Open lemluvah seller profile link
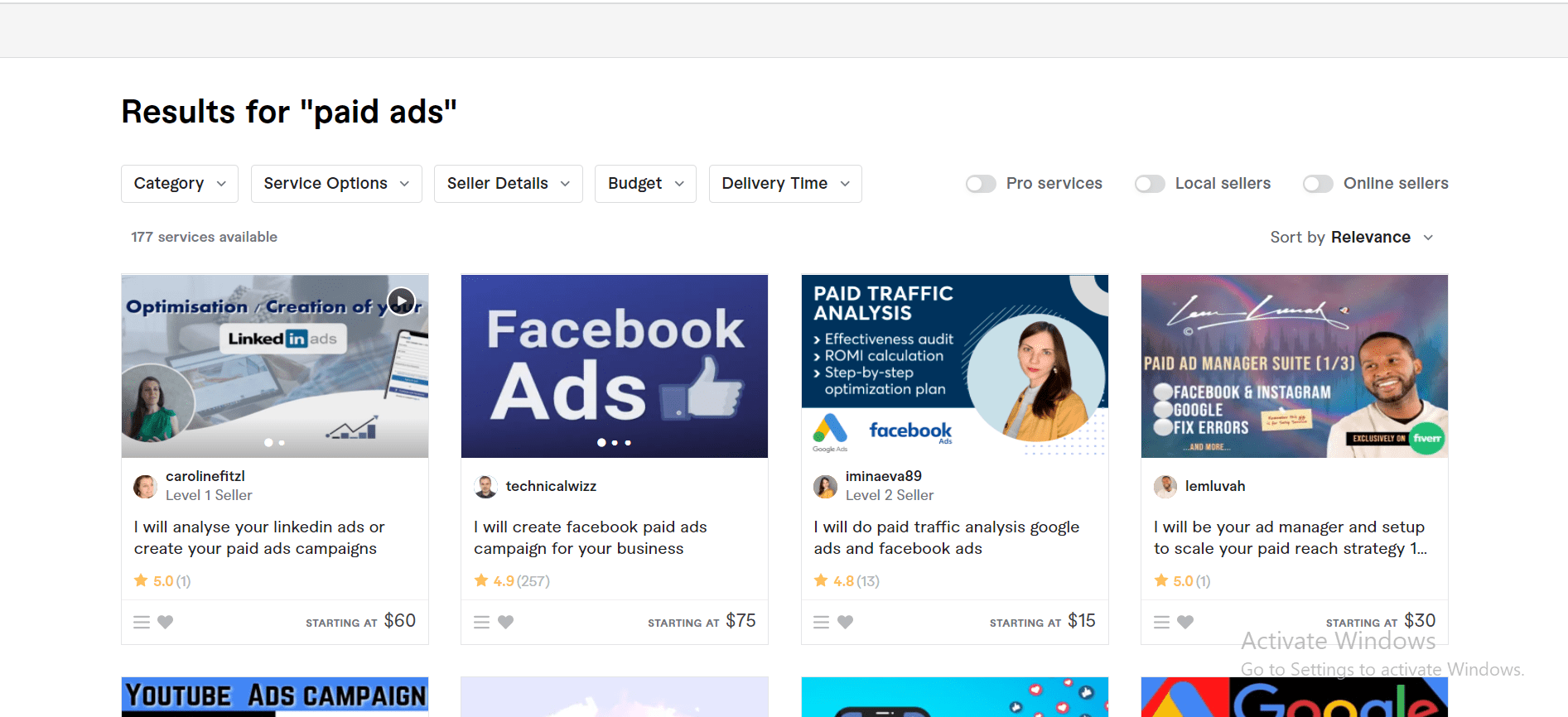The width and height of the screenshot is (1568, 717). (x=1215, y=486)
